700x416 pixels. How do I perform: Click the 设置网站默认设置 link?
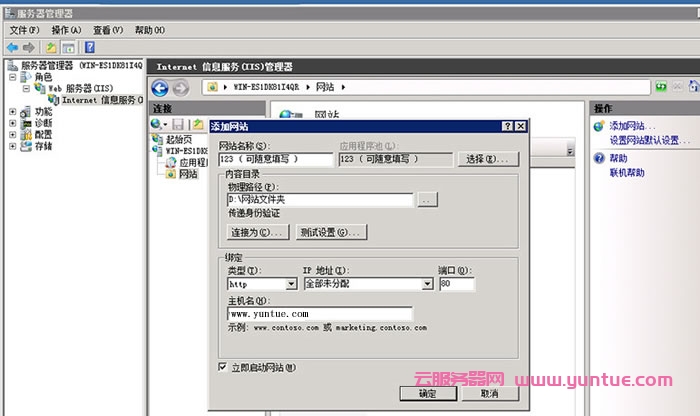click(644, 140)
